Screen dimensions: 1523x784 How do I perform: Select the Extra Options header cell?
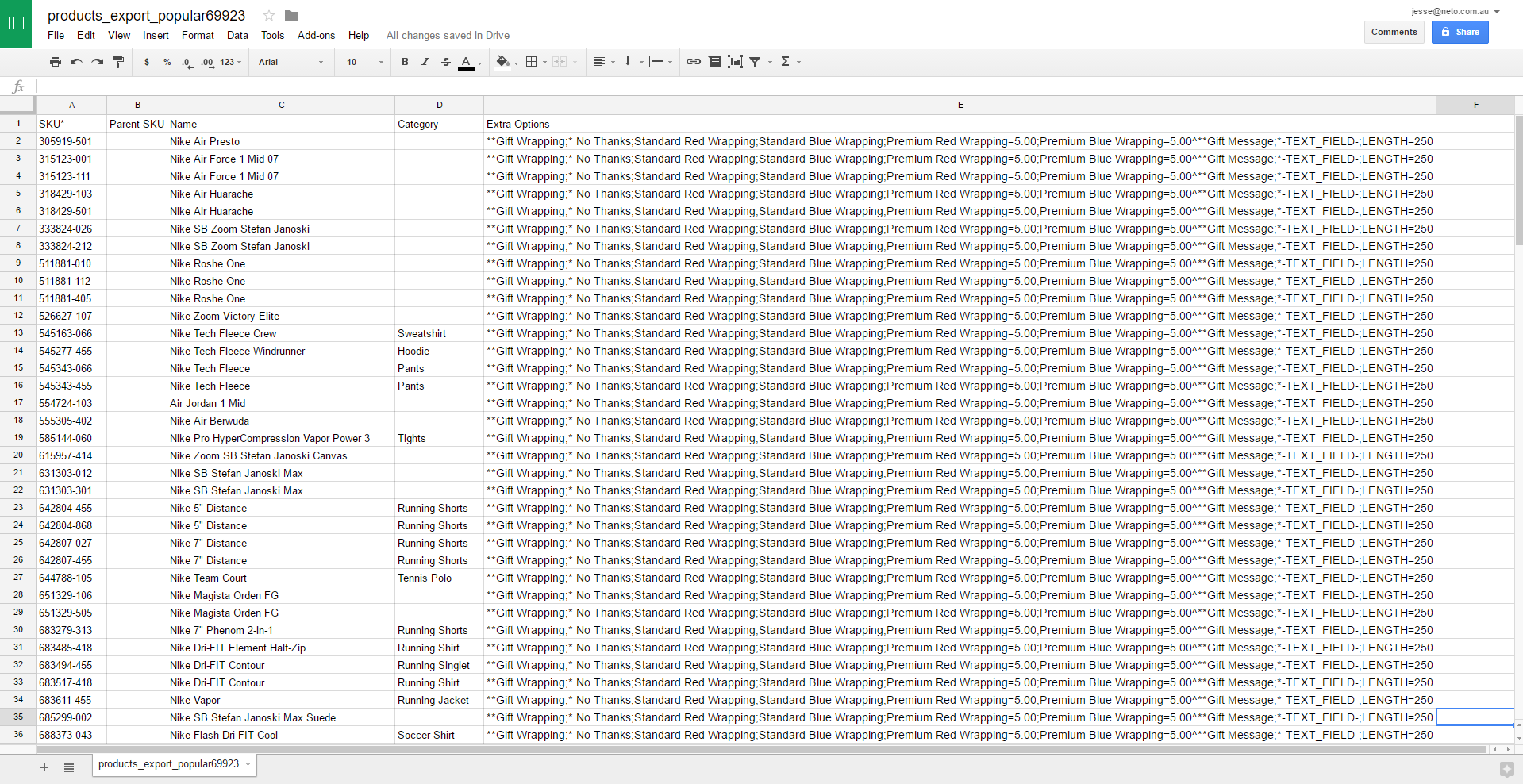point(960,124)
